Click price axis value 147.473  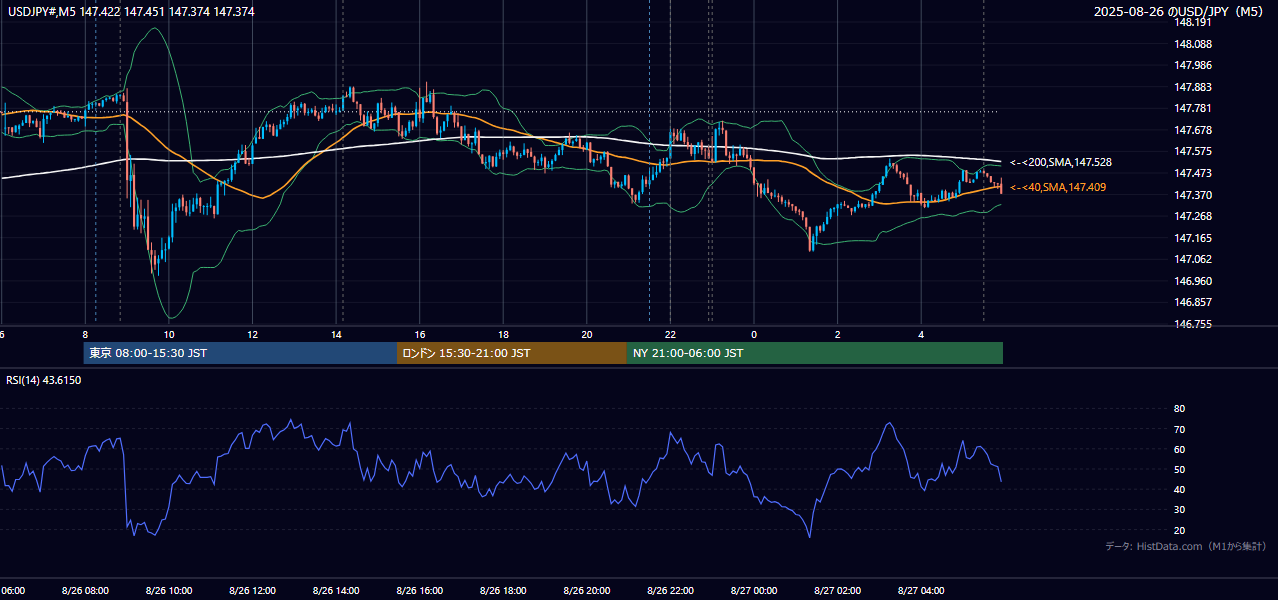pyautogui.click(x=1194, y=173)
